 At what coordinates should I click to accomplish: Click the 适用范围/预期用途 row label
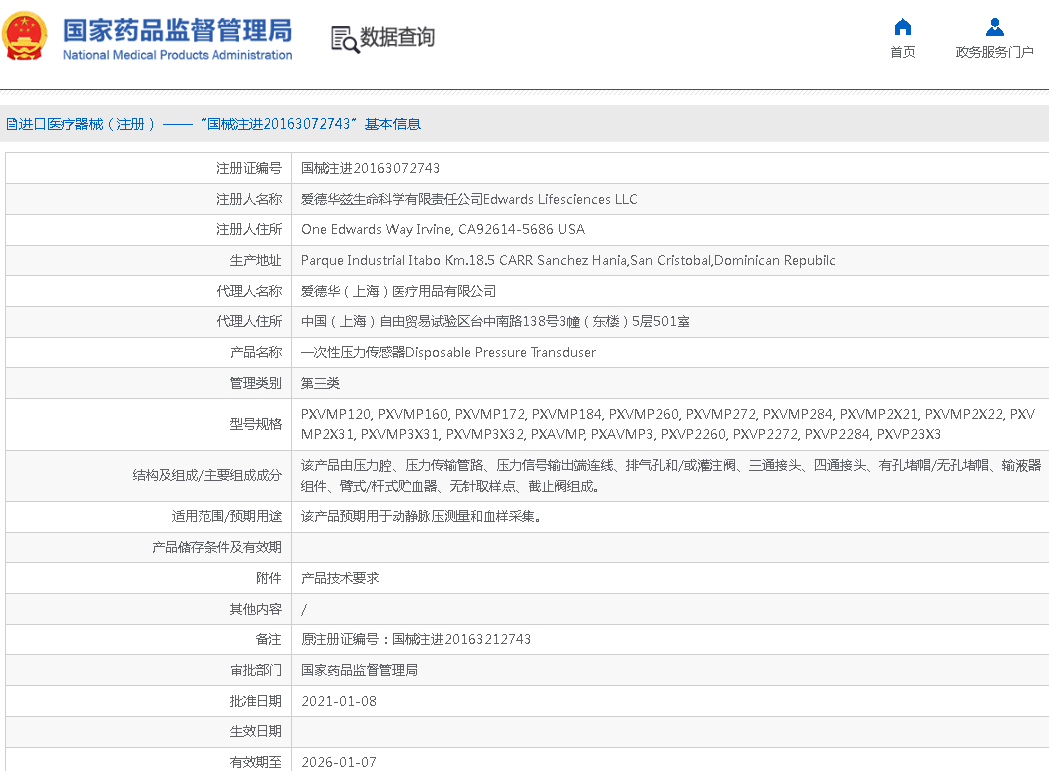coord(227,517)
